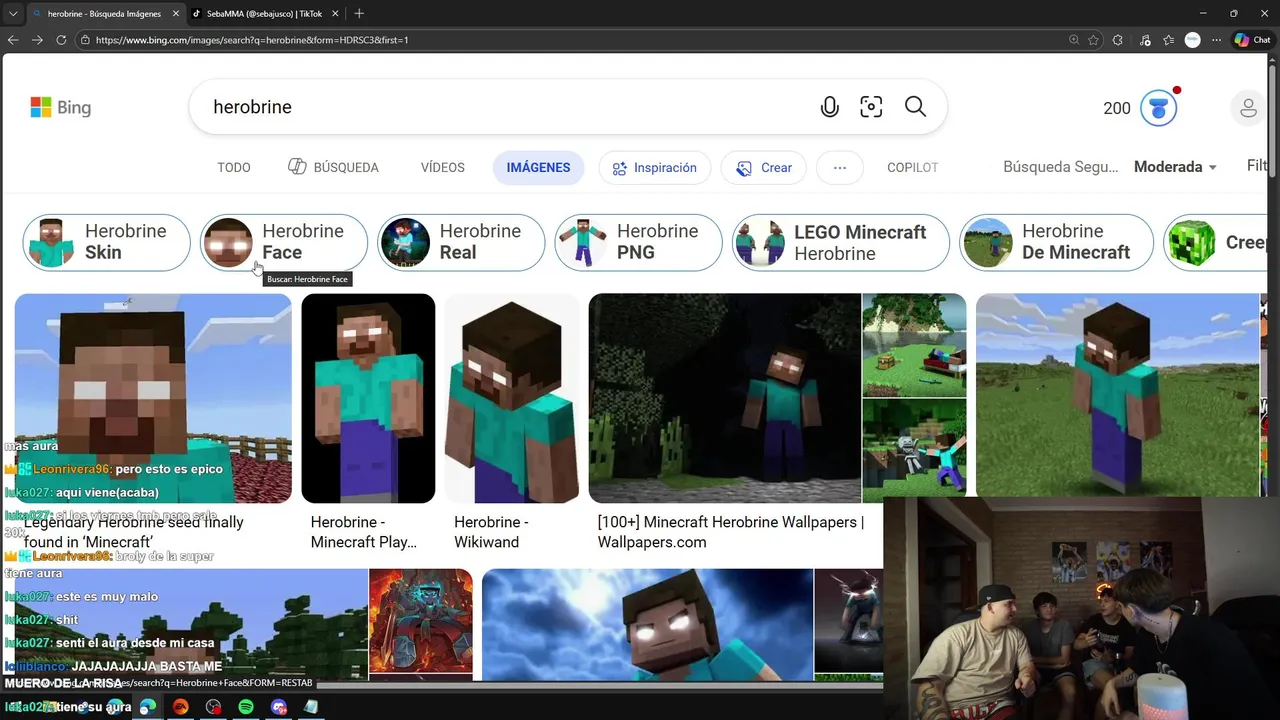Open OBS recording app in taskbar
The height and width of the screenshot is (720, 1280).
[213, 707]
